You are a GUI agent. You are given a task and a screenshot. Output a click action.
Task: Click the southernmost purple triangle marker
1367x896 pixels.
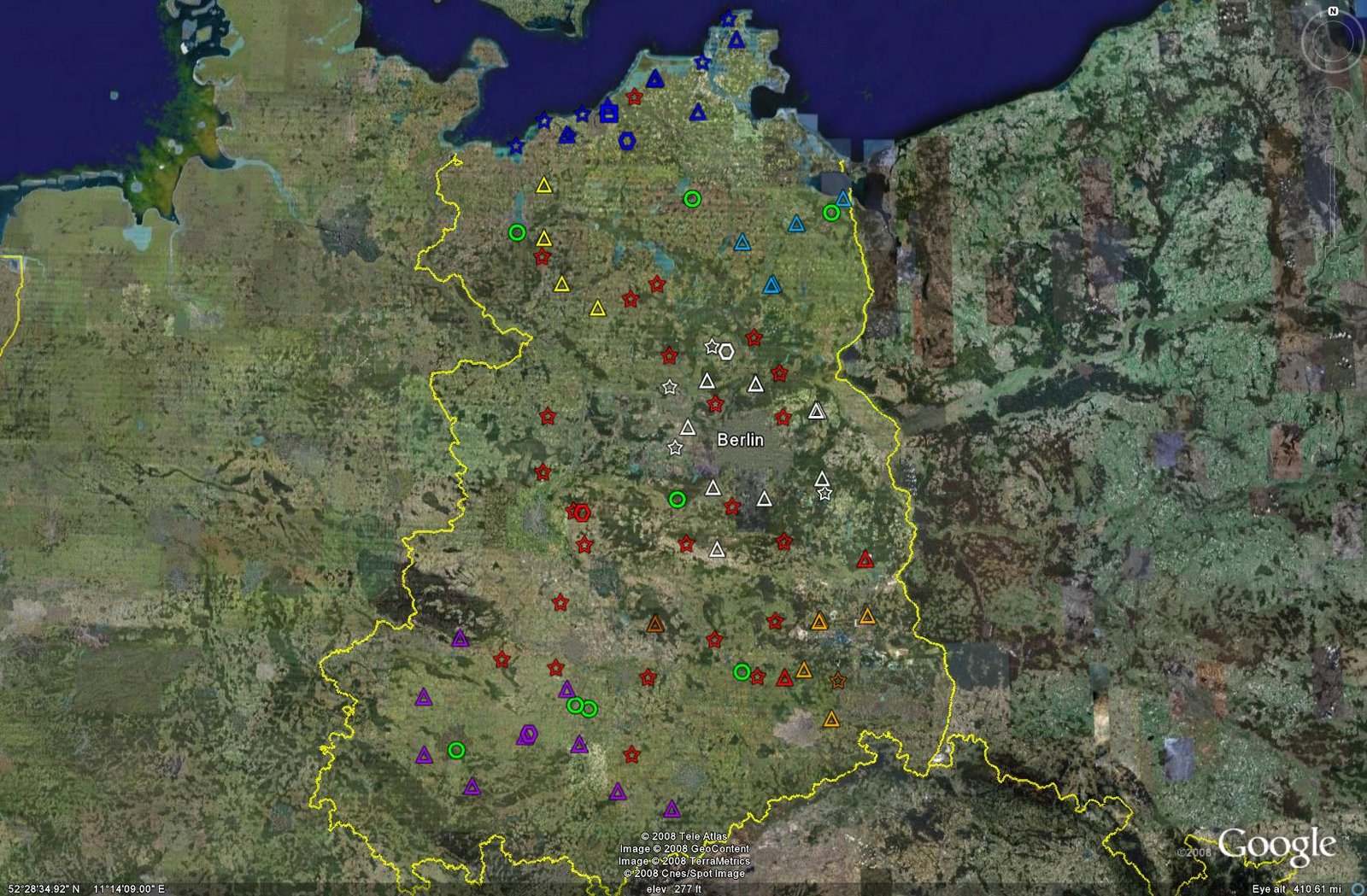point(672,808)
